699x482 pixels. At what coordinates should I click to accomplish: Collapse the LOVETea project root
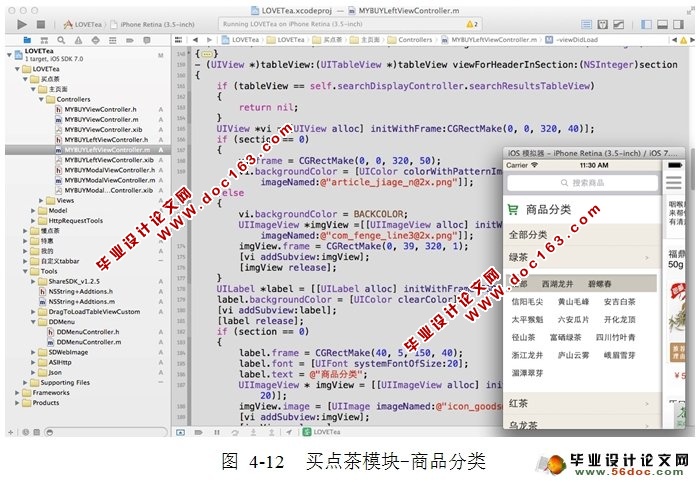(x=9, y=55)
